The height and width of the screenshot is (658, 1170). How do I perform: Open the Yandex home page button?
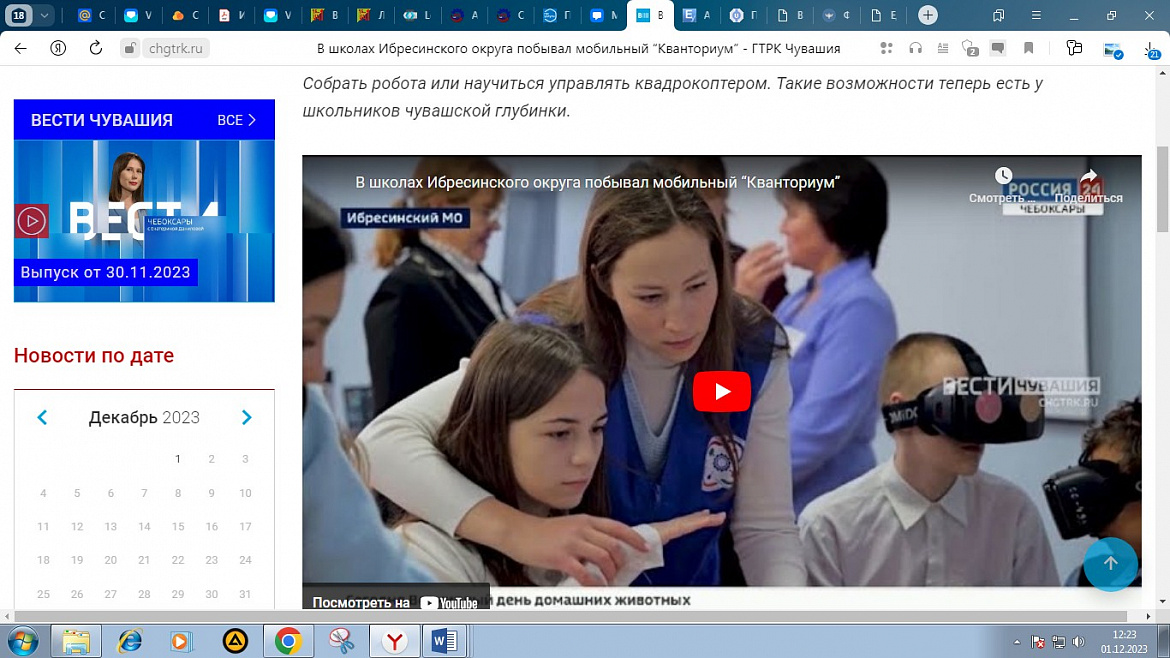tap(58, 48)
